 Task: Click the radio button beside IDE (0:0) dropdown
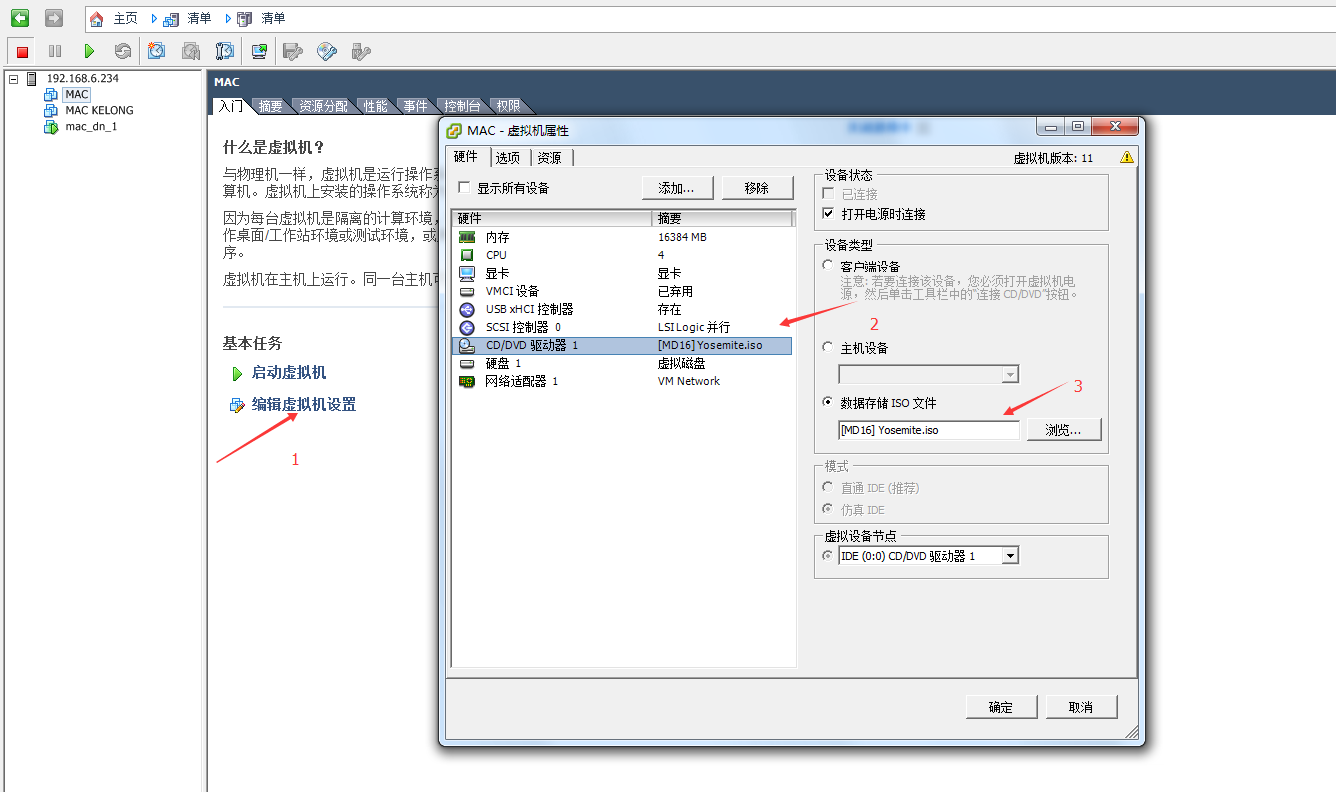(827, 555)
